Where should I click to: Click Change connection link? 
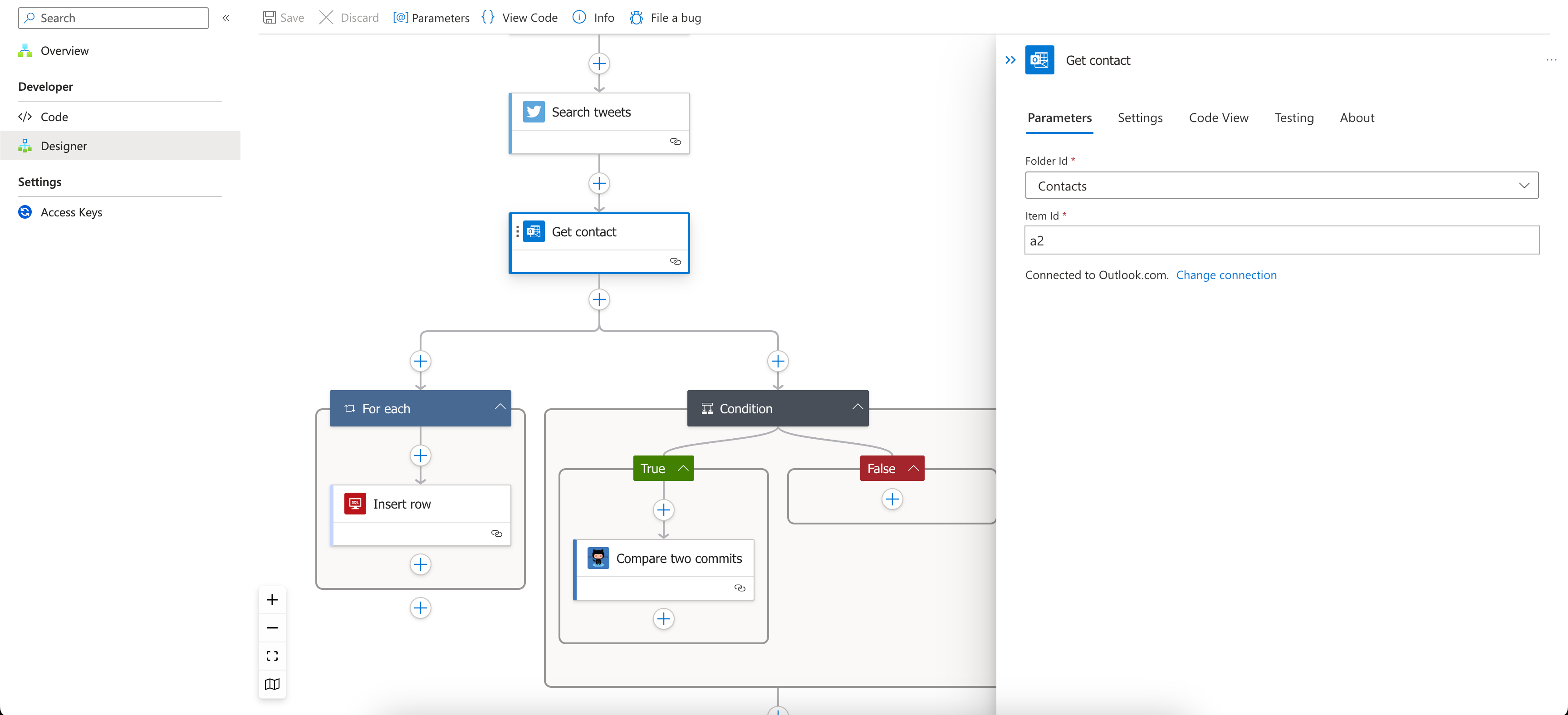[x=1226, y=275]
